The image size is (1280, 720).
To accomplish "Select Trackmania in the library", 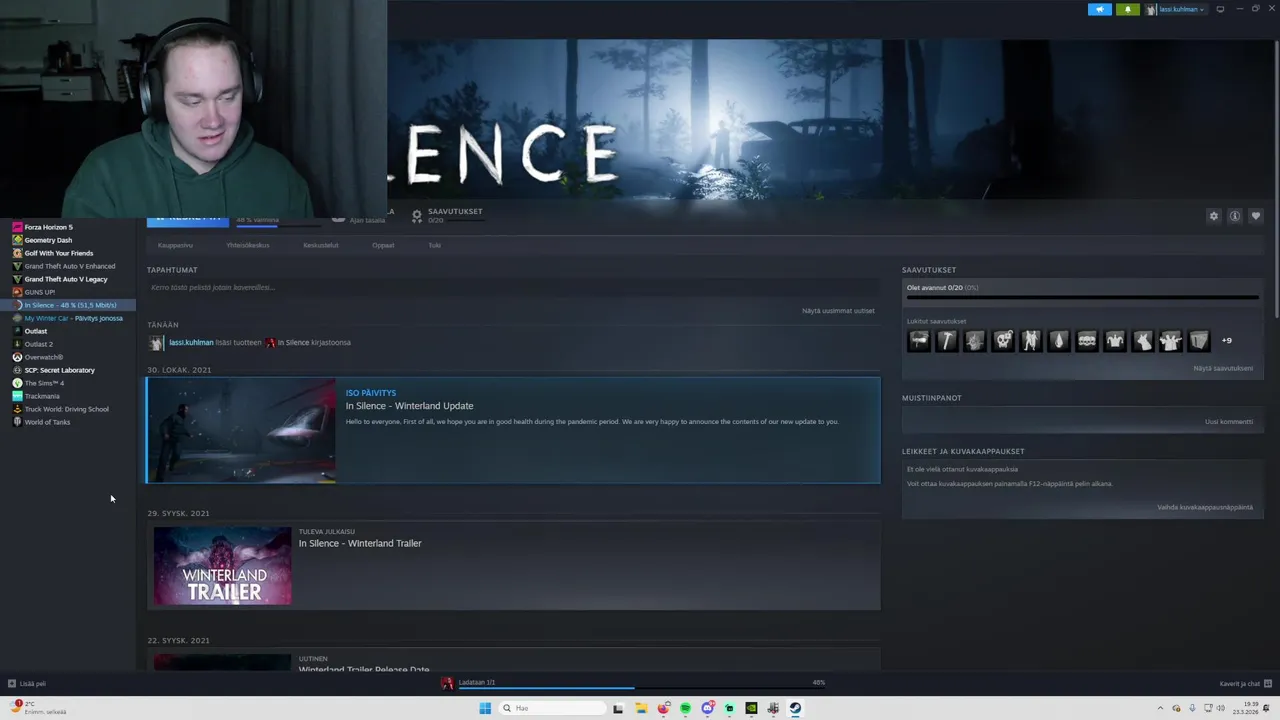I will [x=42, y=396].
